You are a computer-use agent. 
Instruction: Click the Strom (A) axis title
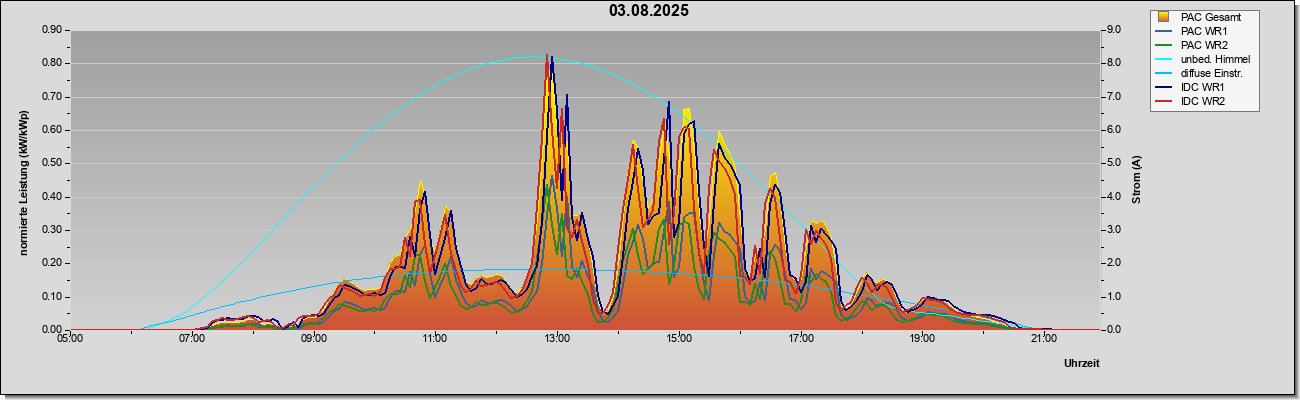(1136, 180)
